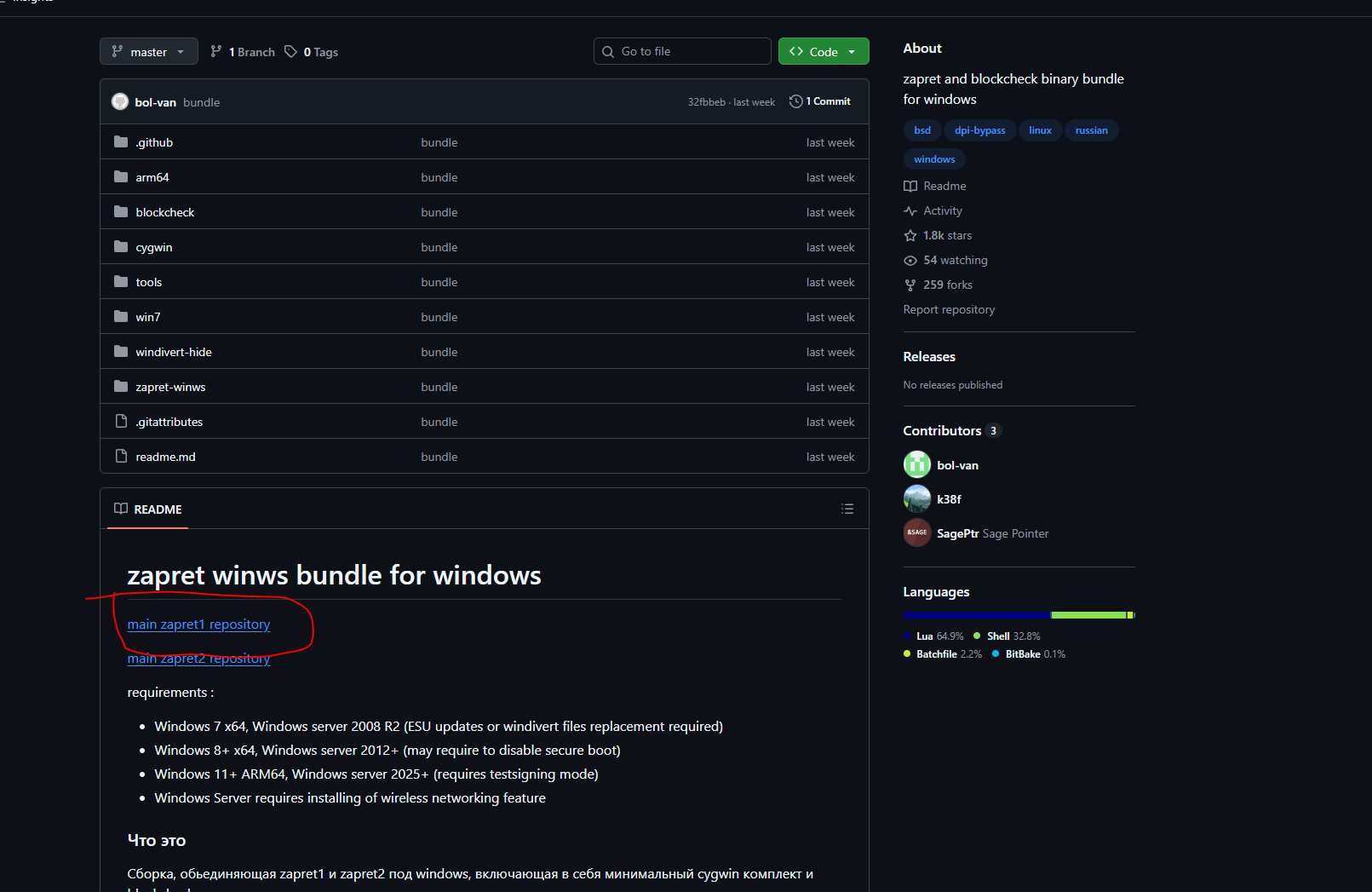Image resolution: width=1372 pixels, height=892 pixels.
Task: View the 54 watching link
Action: [956, 260]
